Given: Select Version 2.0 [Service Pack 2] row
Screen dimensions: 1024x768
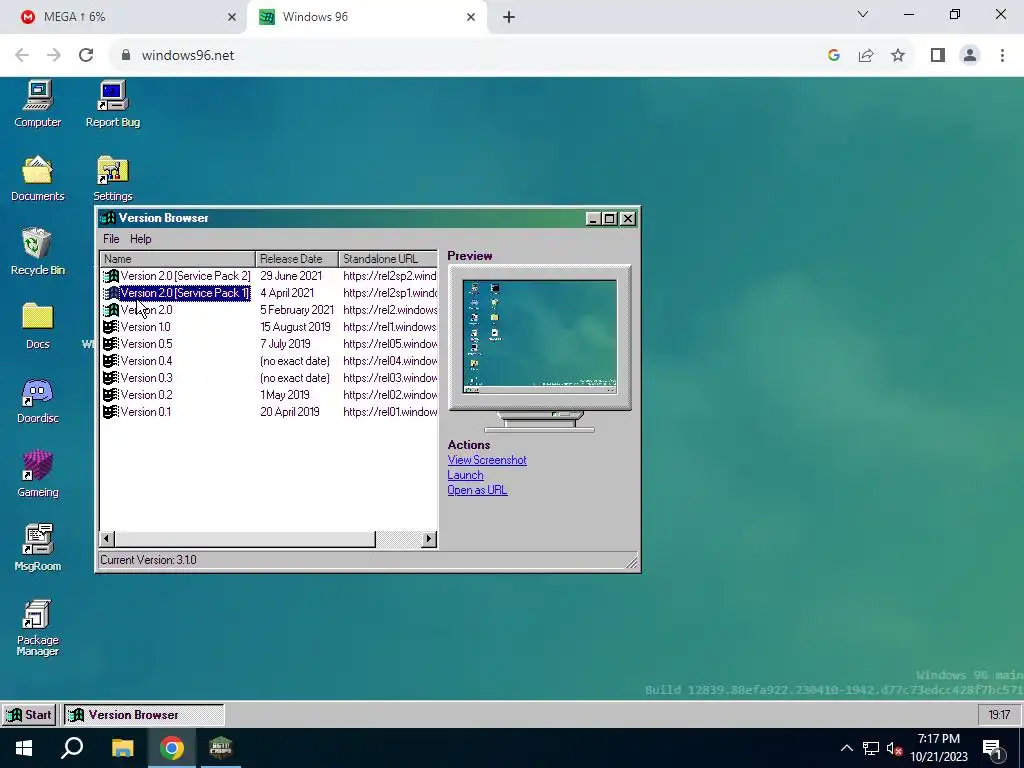Looking at the screenshot, I should 268,276.
